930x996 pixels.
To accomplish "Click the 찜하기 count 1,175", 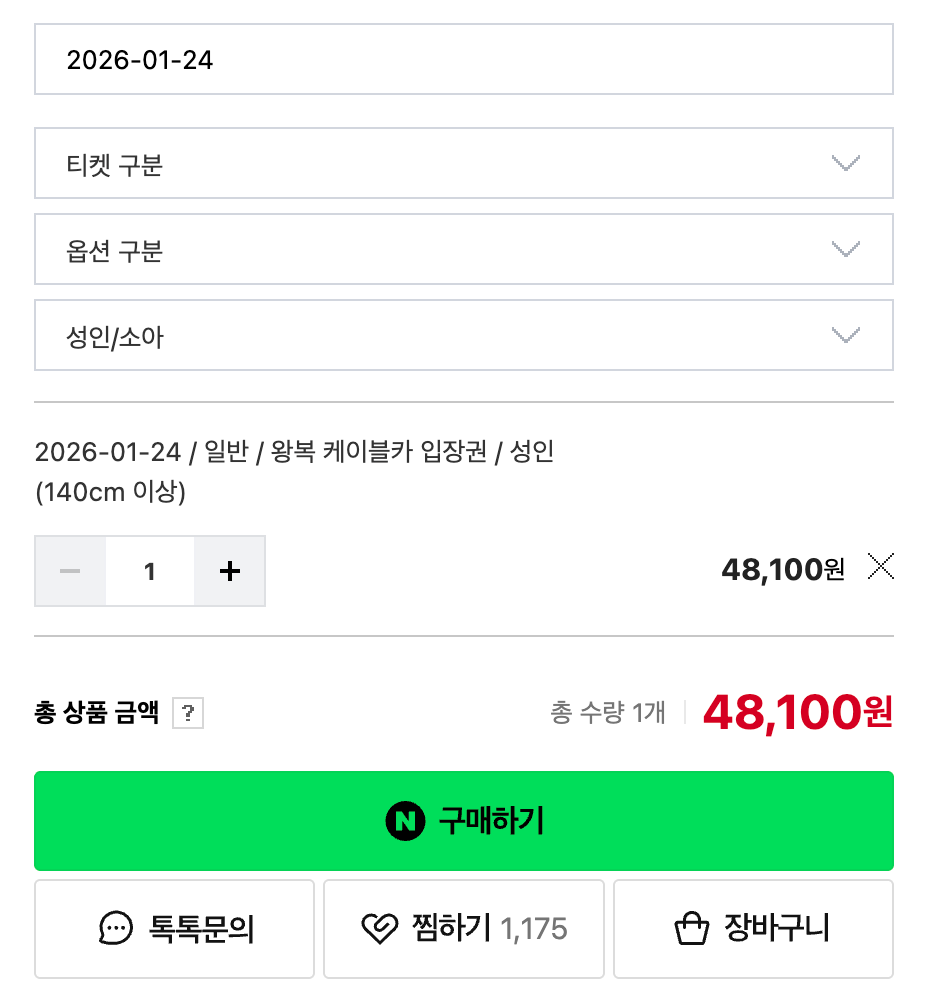I will pyautogui.click(x=534, y=930).
